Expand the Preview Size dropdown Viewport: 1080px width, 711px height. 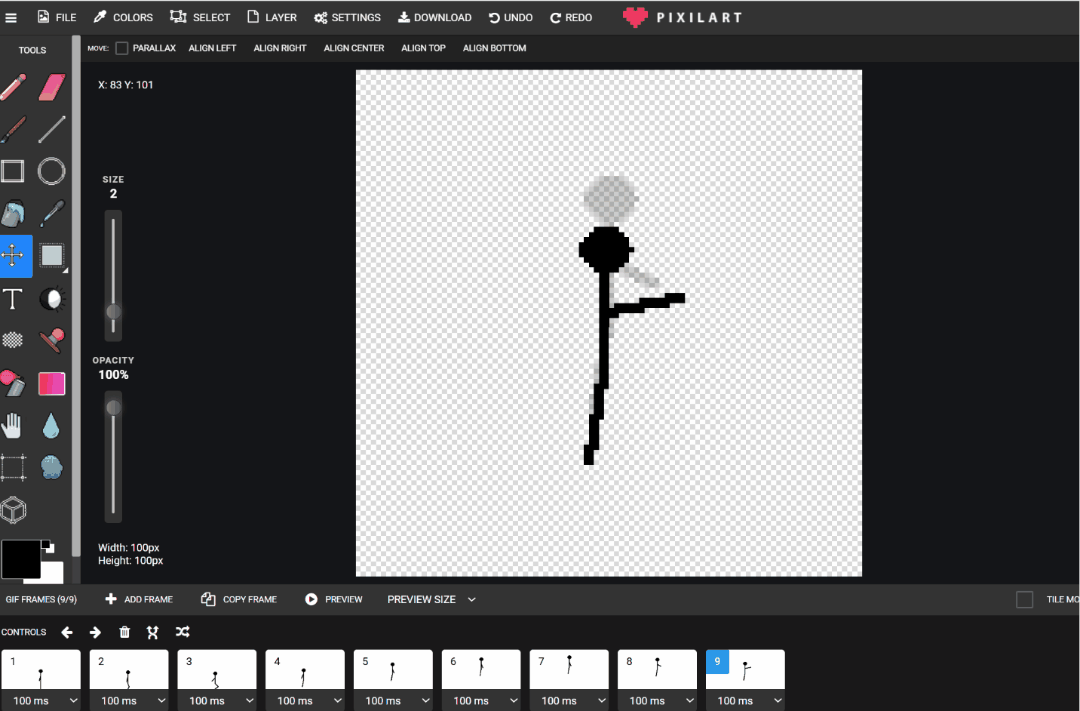431,599
